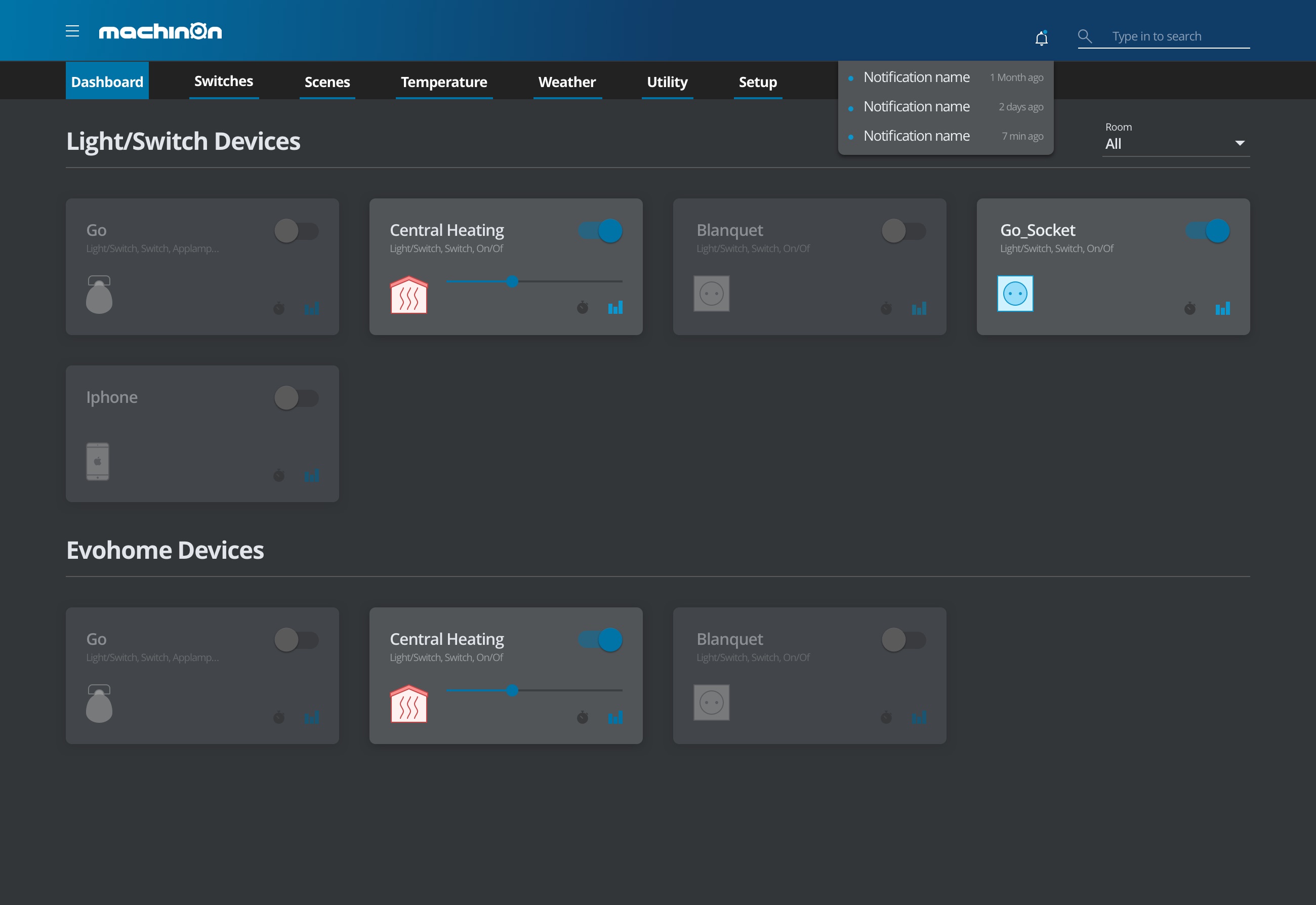The image size is (1316, 905).
Task: Click the Central Heating icon in Evohome Devices
Action: pyautogui.click(x=409, y=703)
